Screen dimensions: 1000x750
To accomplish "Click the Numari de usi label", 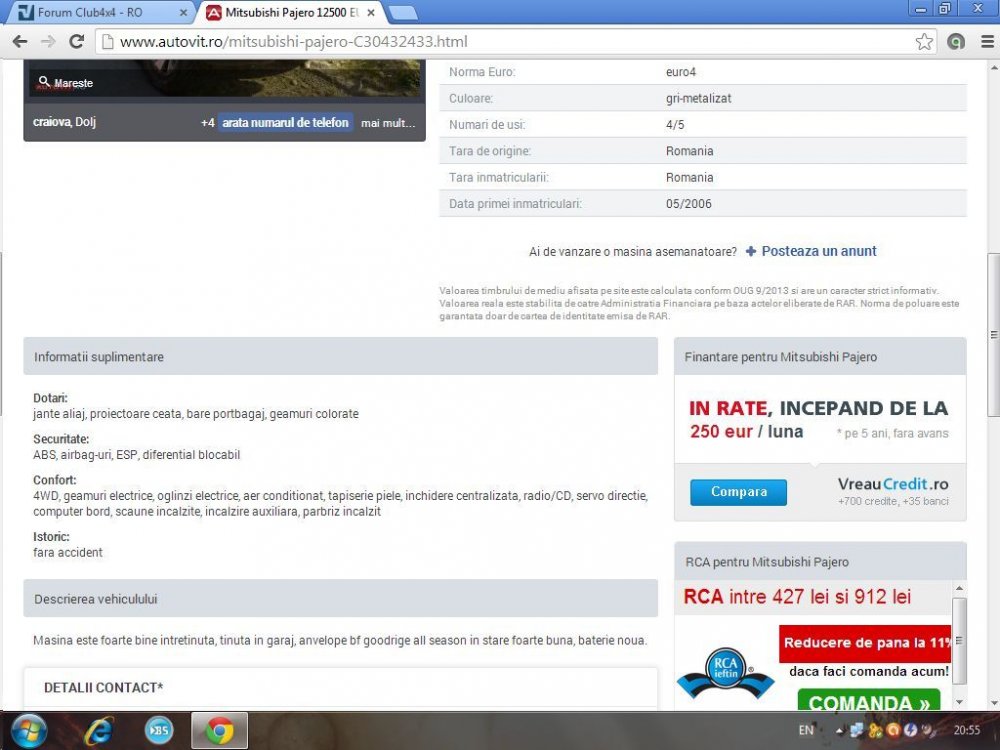I will [487, 125].
